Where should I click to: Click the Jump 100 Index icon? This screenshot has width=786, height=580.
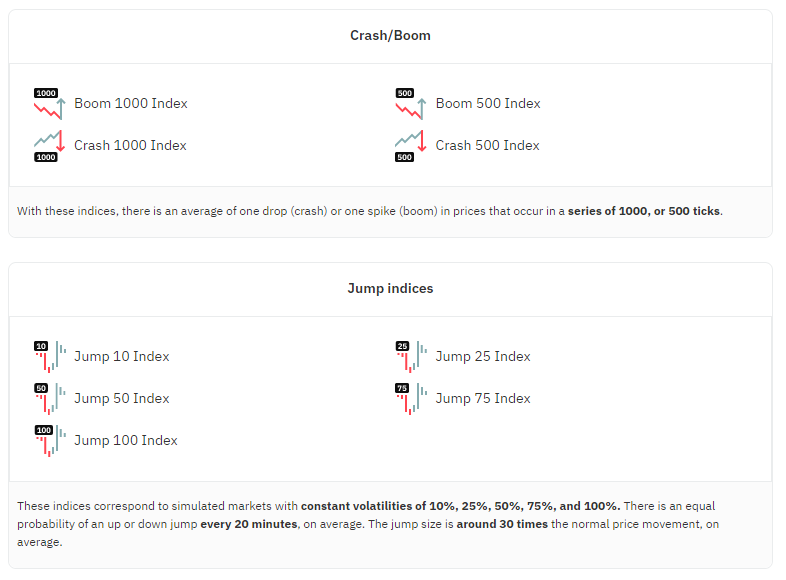tap(50, 441)
